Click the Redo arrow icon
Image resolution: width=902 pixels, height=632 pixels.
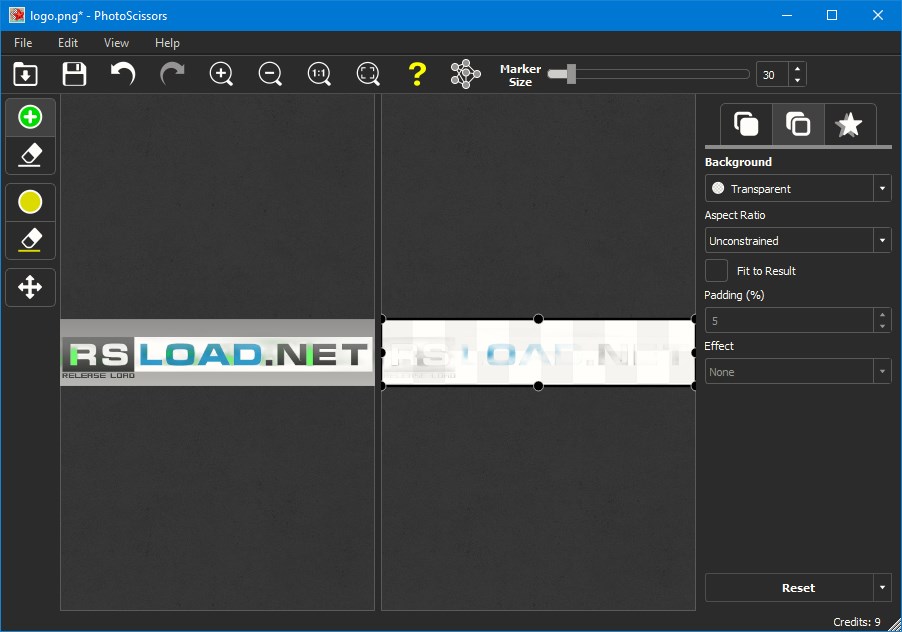coord(172,74)
